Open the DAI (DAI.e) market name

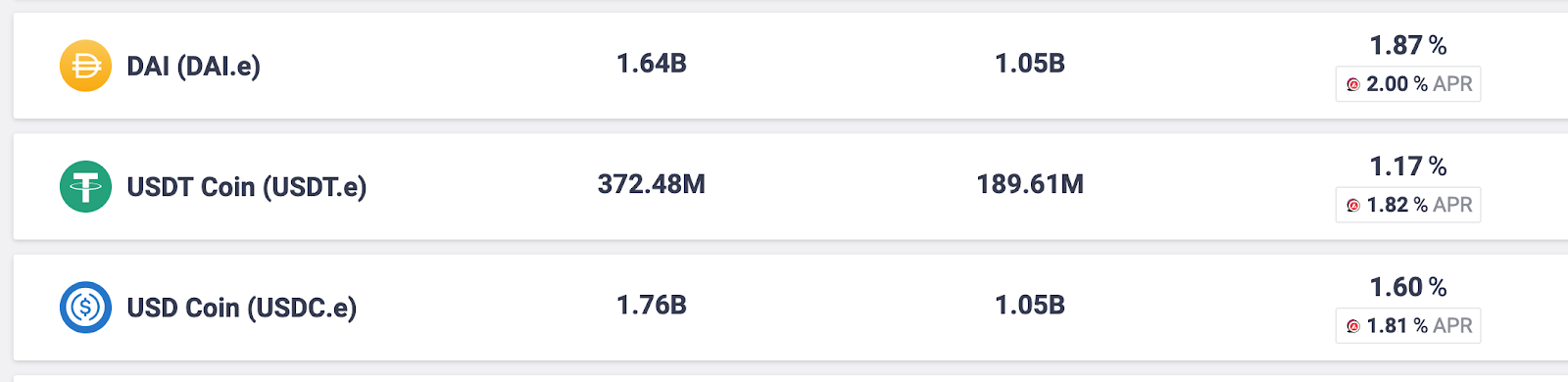click(194, 67)
